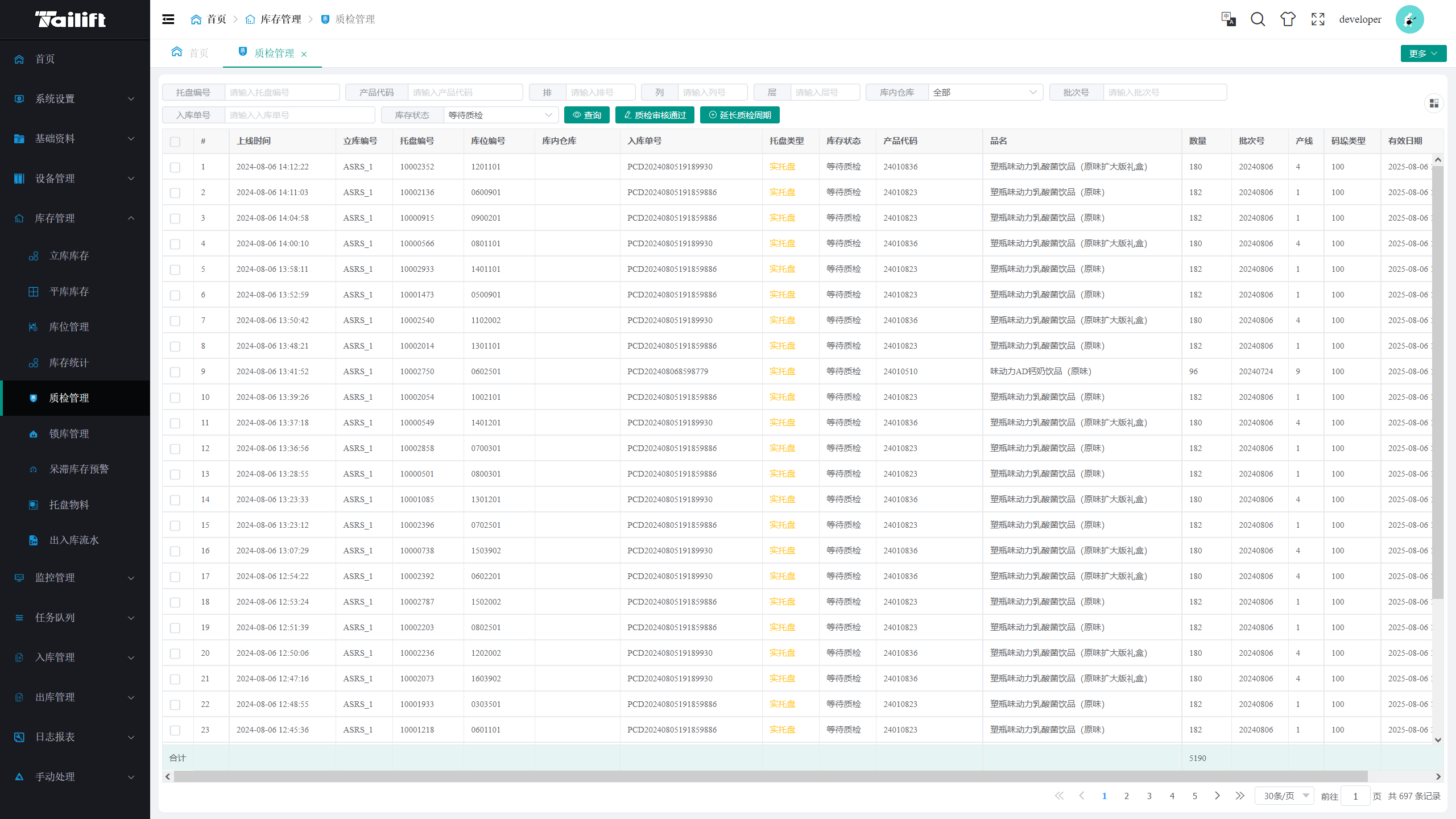Image resolution: width=1456 pixels, height=819 pixels.
Task: Click the 质检审核通过 button
Action: pyautogui.click(x=655, y=115)
